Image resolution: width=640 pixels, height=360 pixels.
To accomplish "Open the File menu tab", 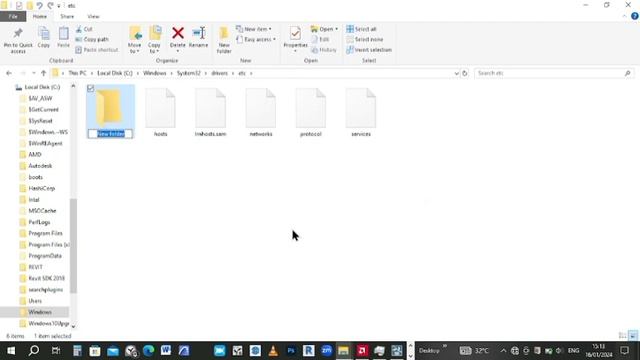I will pyautogui.click(x=13, y=16).
